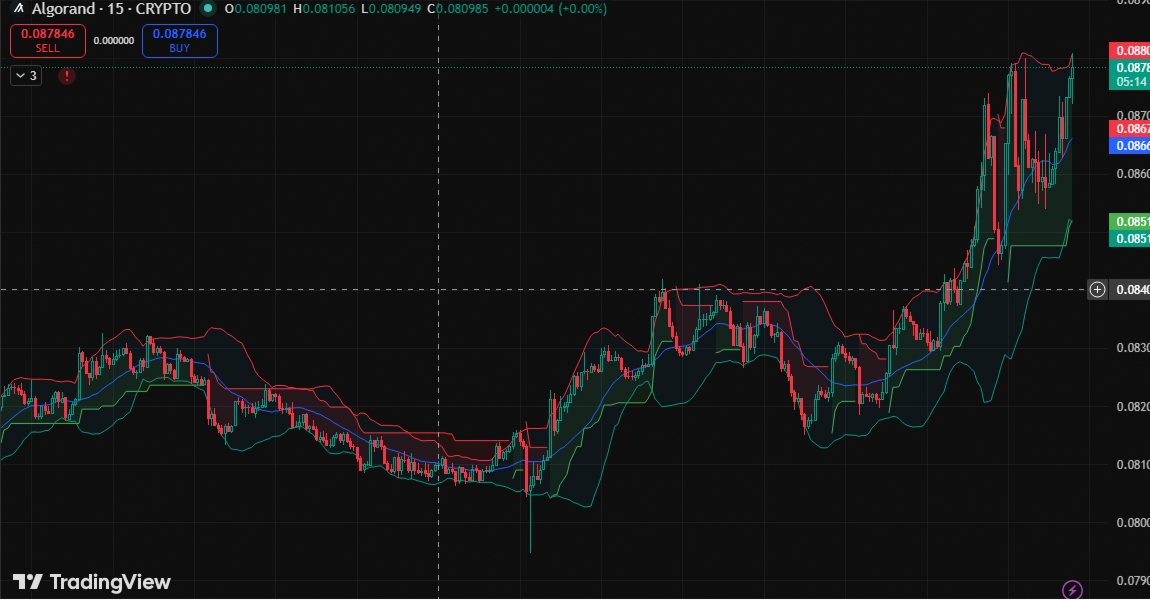Click the +0.000004 (+0.00%) change value

550,9
